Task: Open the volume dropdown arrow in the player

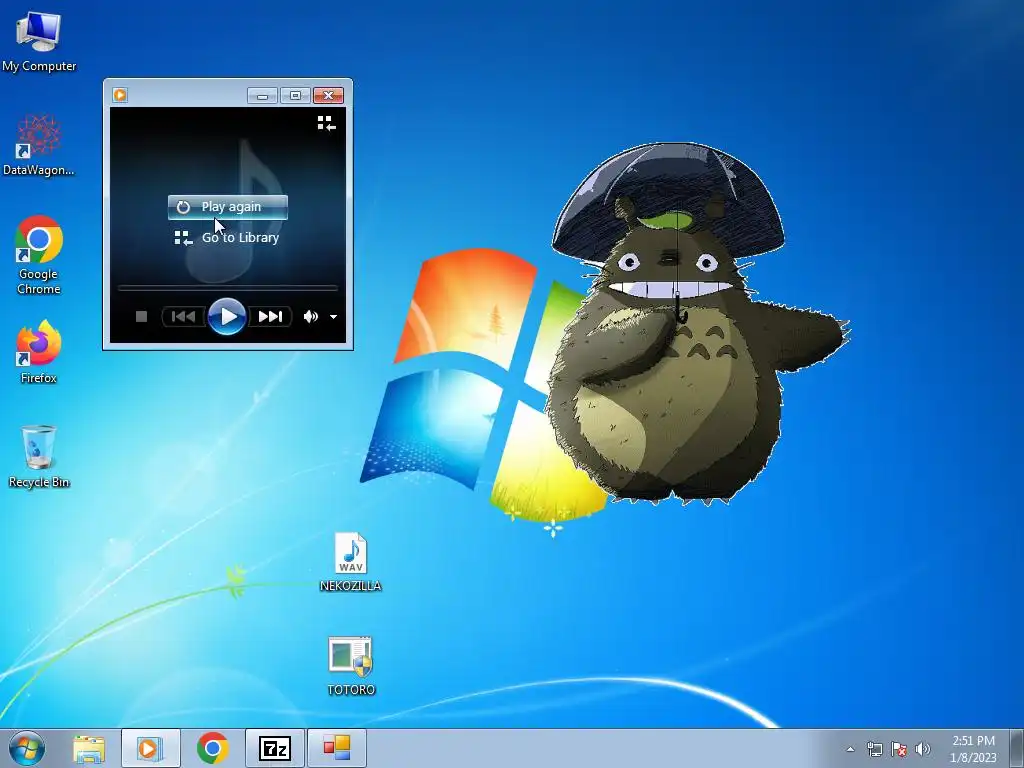Action: [x=333, y=317]
